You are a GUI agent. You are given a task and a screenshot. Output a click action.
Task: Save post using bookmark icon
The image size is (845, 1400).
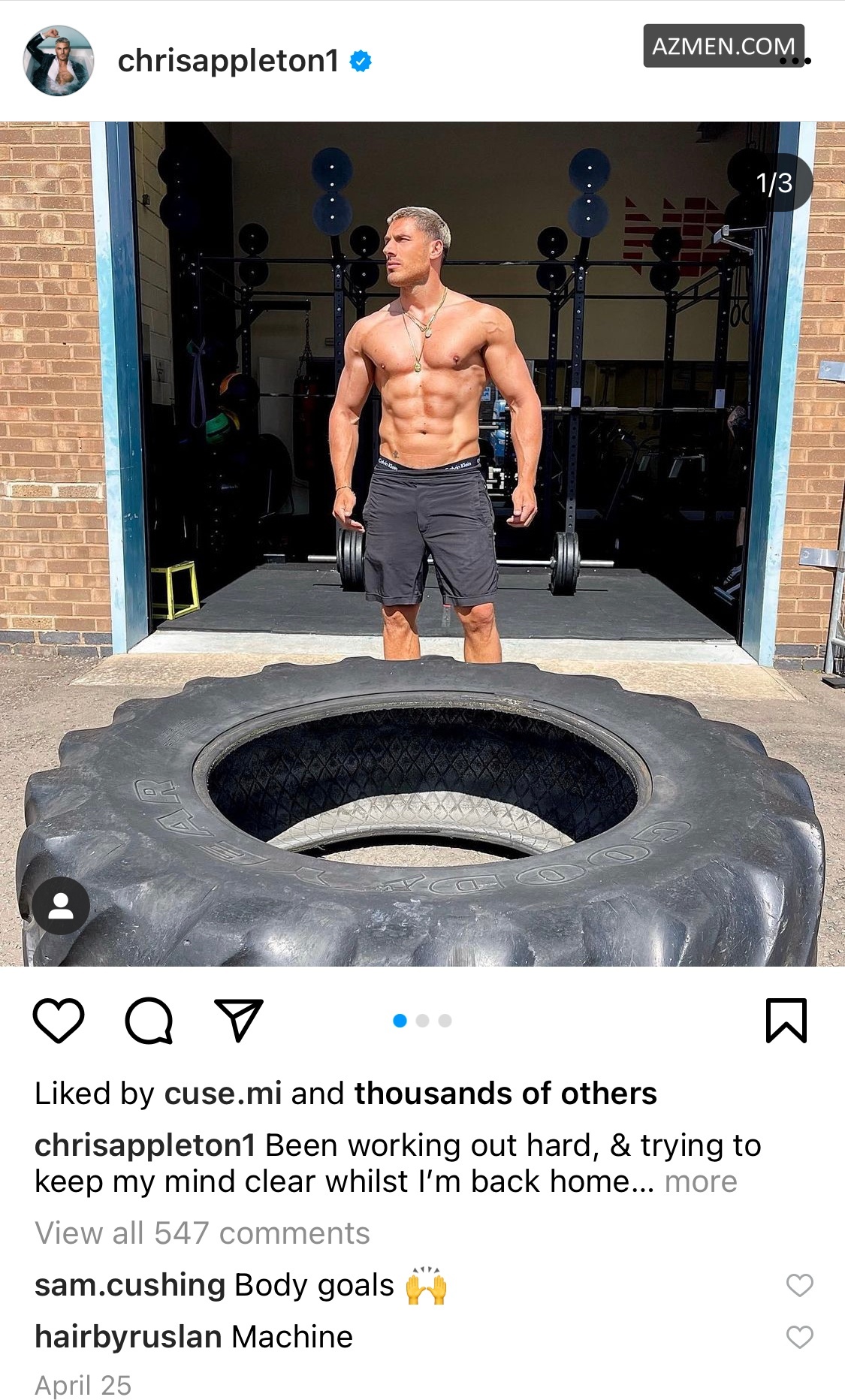(786, 1021)
